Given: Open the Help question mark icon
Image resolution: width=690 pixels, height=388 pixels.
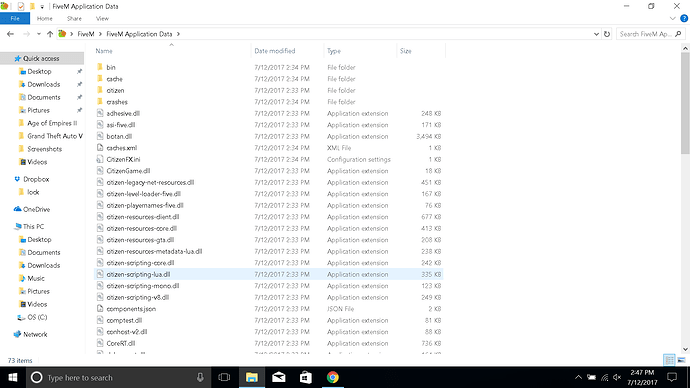Looking at the screenshot, I should (x=684, y=18).
